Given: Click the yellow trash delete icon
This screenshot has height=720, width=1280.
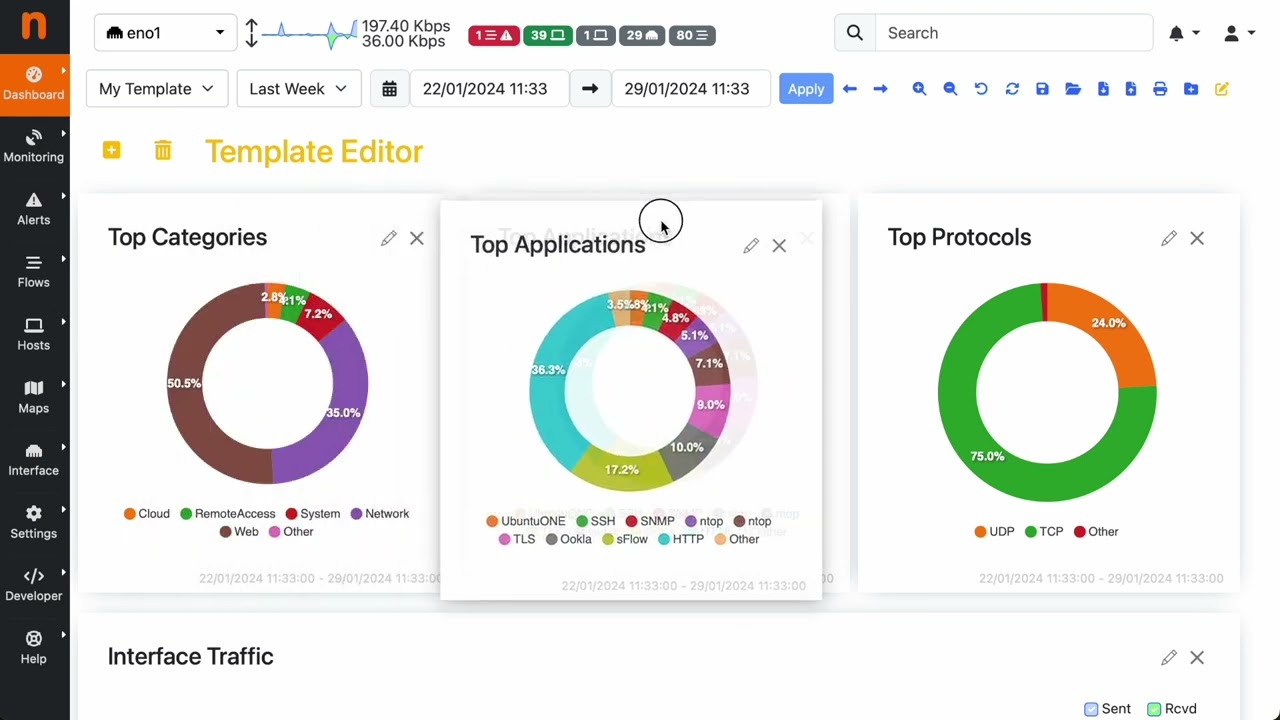Looking at the screenshot, I should [163, 150].
